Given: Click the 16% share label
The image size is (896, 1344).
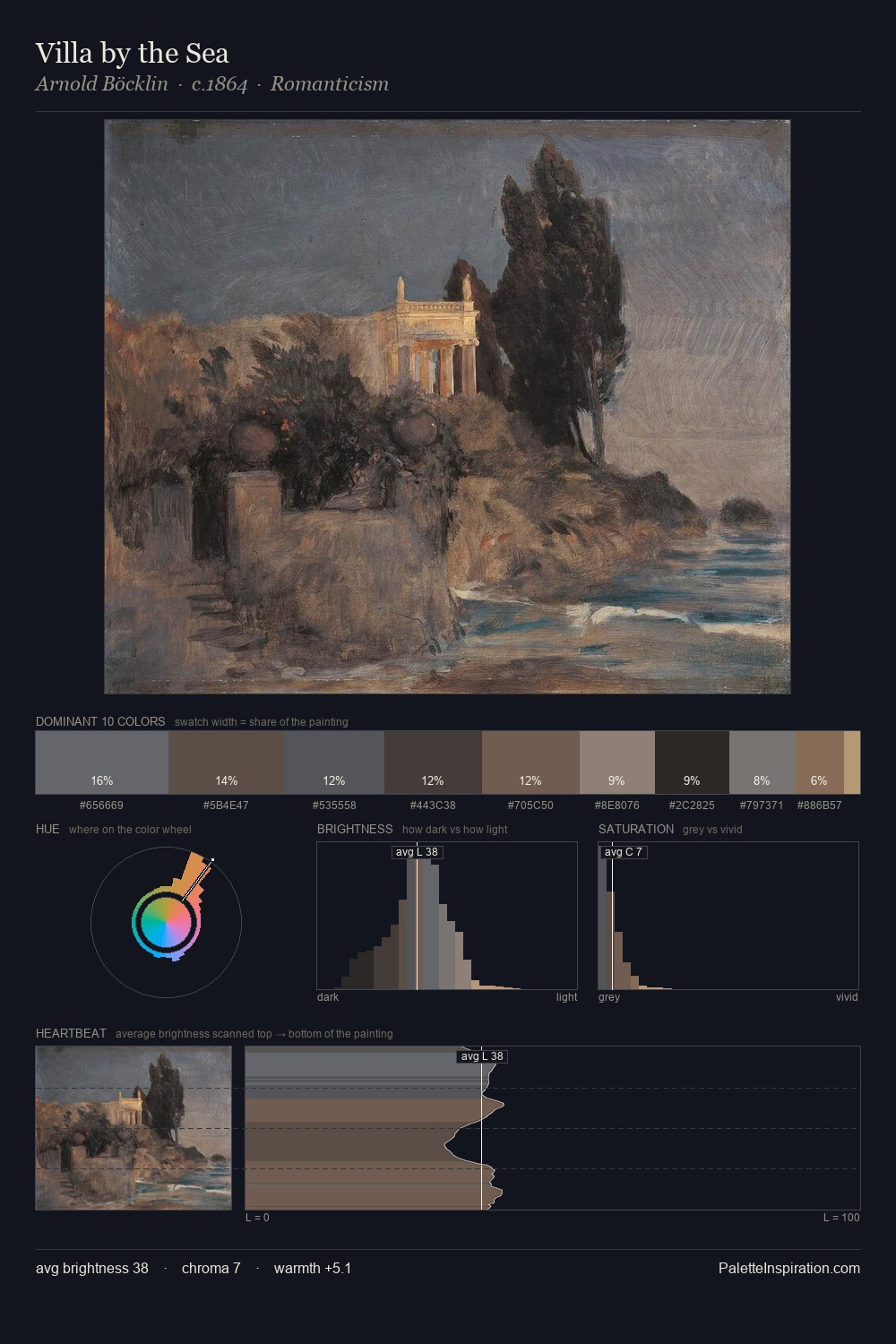Looking at the screenshot, I should coord(102,781).
